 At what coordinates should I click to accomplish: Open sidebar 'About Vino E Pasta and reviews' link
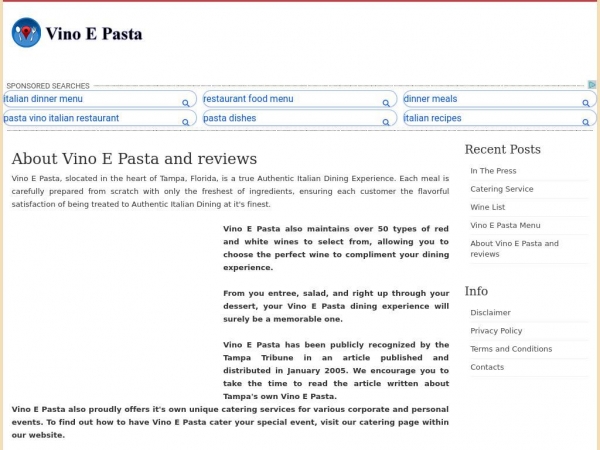coord(514,249)
